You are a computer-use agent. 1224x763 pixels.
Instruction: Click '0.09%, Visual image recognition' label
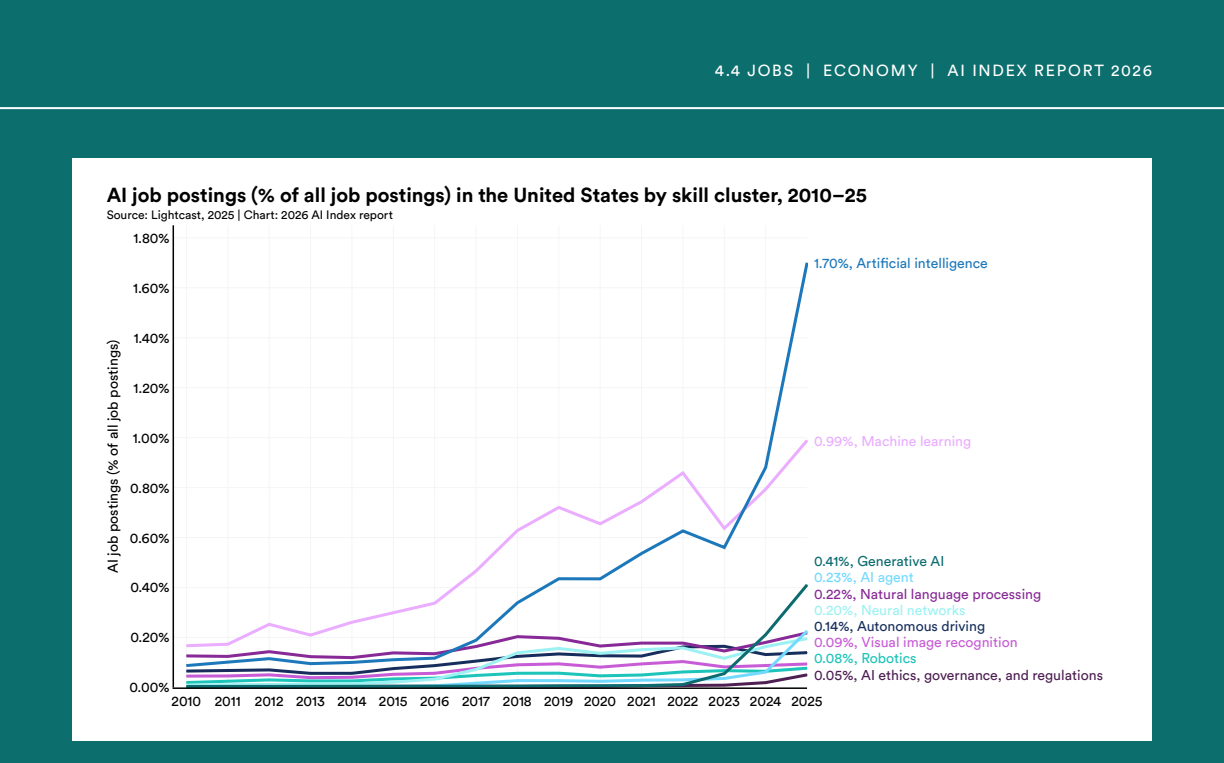(915, 643)
